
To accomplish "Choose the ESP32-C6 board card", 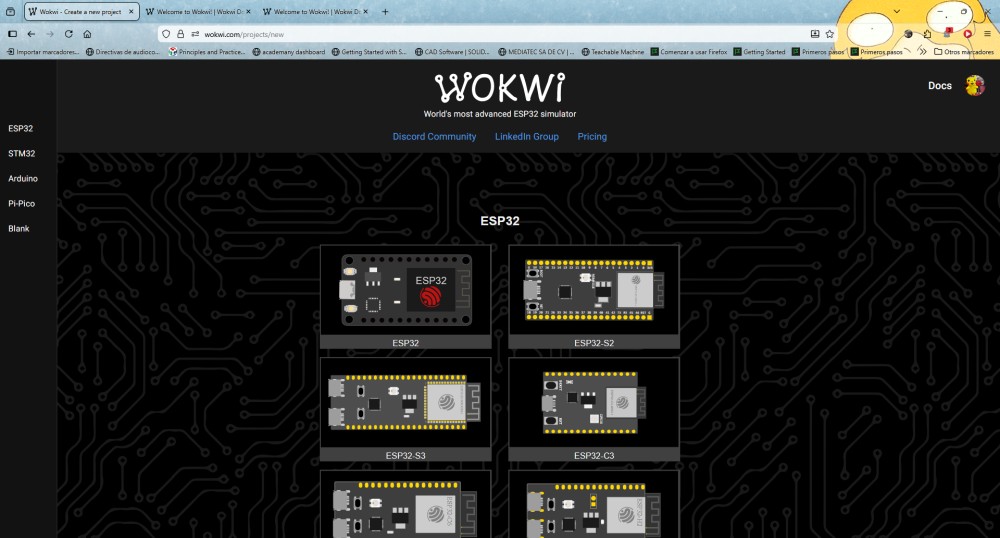I will point(406,505).
